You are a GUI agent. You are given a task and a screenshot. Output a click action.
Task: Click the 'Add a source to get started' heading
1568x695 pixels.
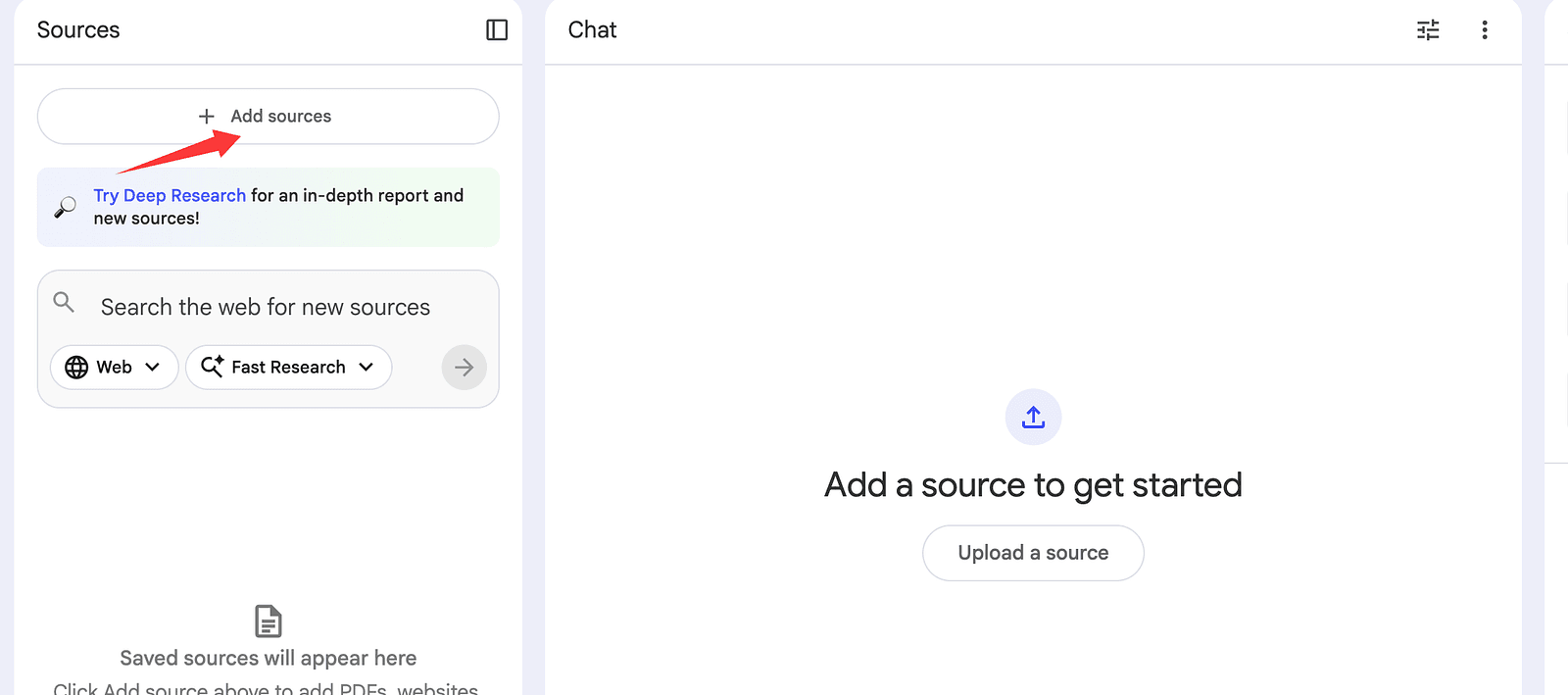click(x=1033, y=485)
